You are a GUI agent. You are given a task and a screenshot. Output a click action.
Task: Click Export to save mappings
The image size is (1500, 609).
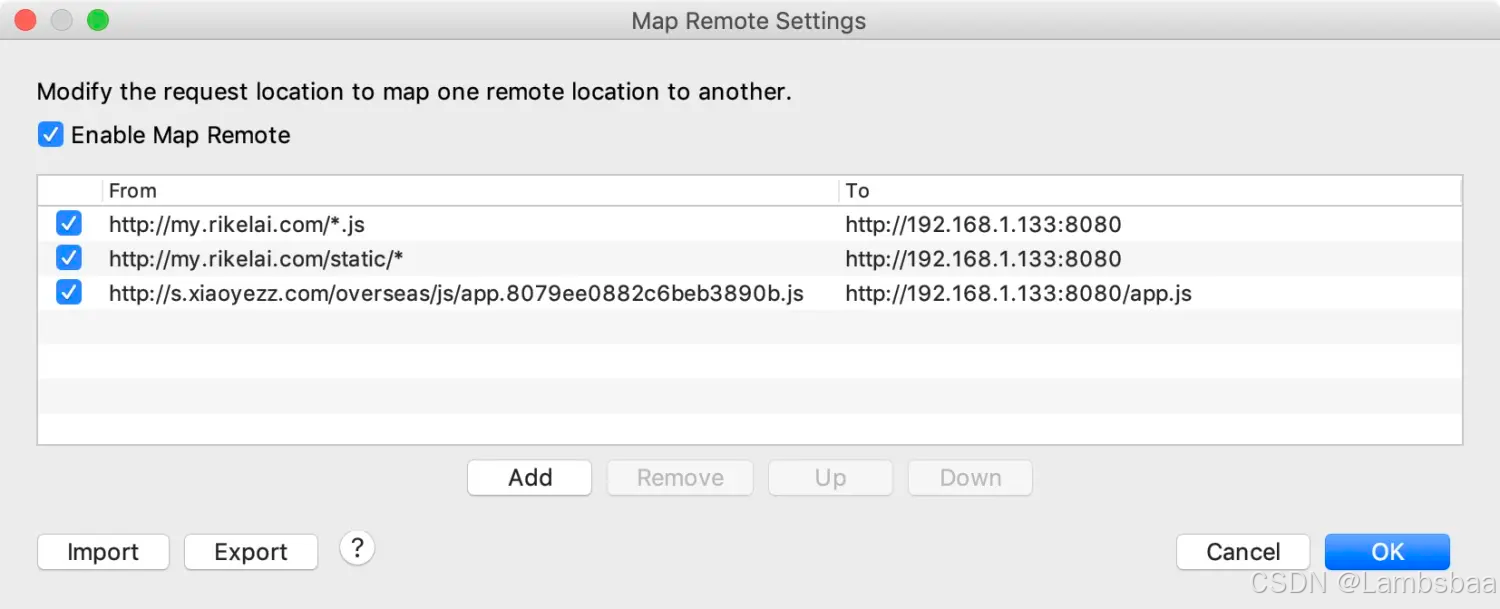tap(251, 552)
